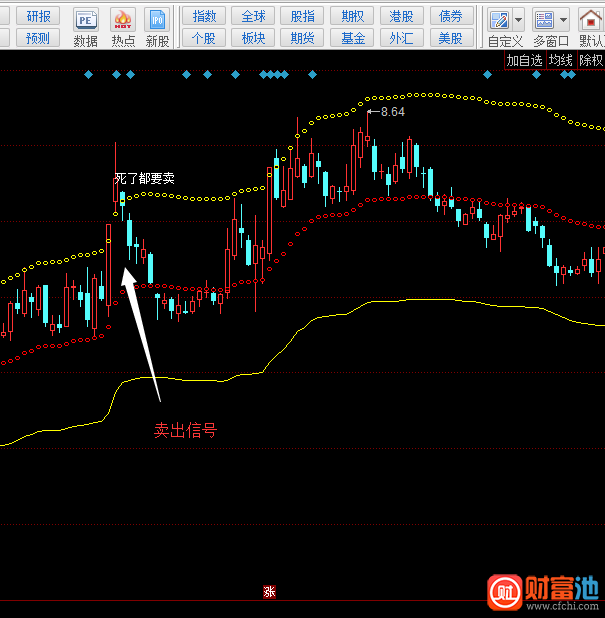The image size is (605, 618).
Task: Select the 期货 futures button
Action: click(x=303, y=39)
